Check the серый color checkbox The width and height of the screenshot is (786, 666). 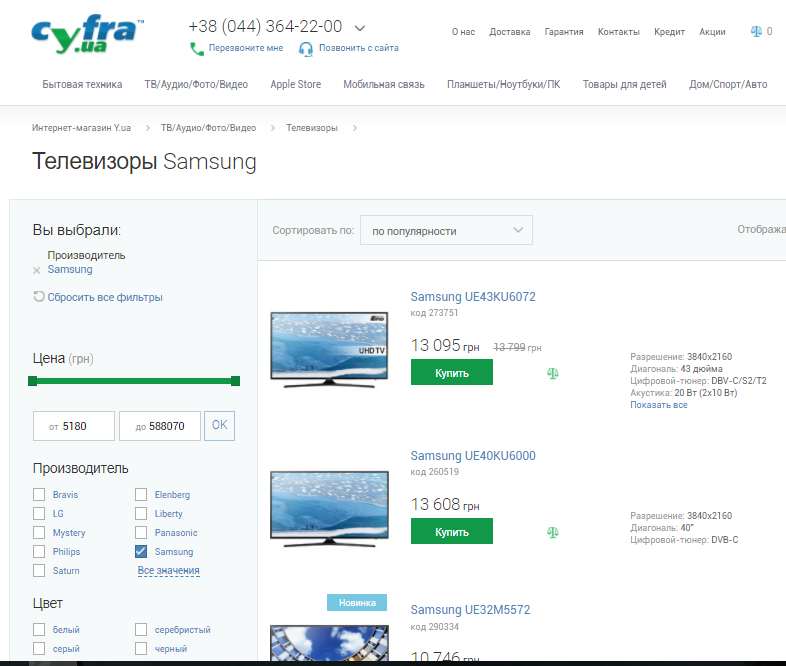click(39, 648)
